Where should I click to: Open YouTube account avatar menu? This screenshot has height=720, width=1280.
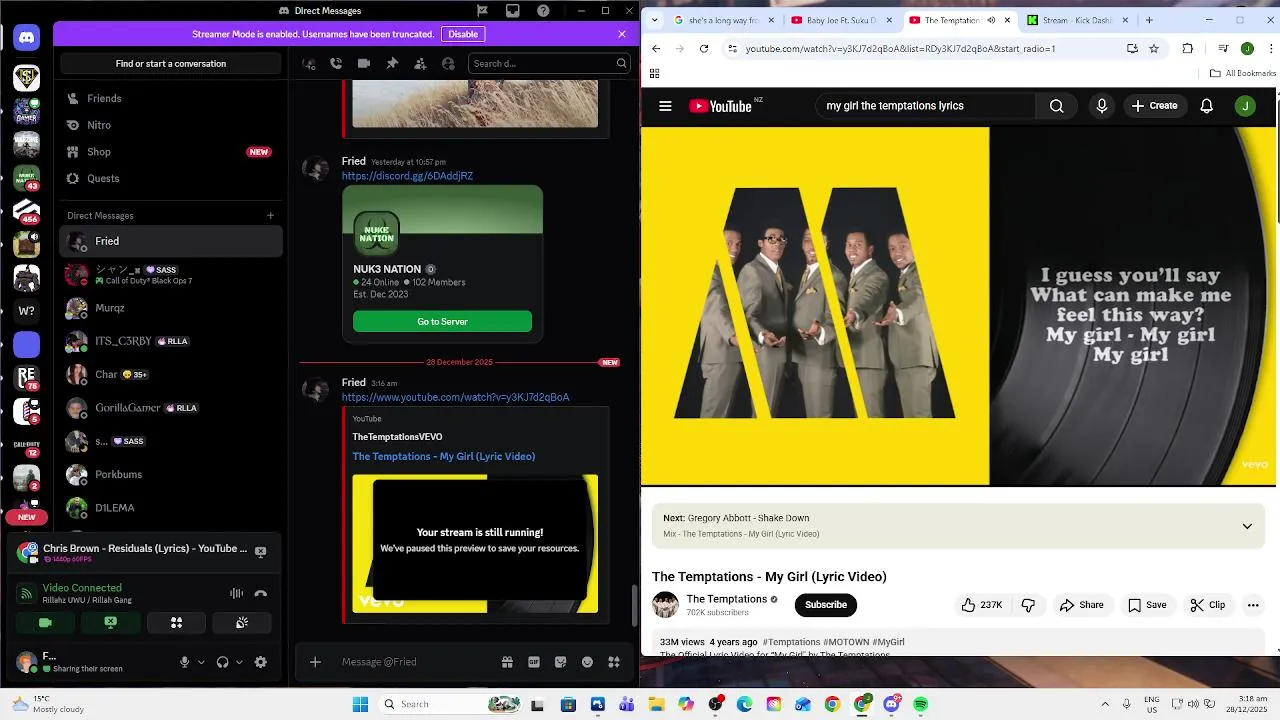(1245, 106)
